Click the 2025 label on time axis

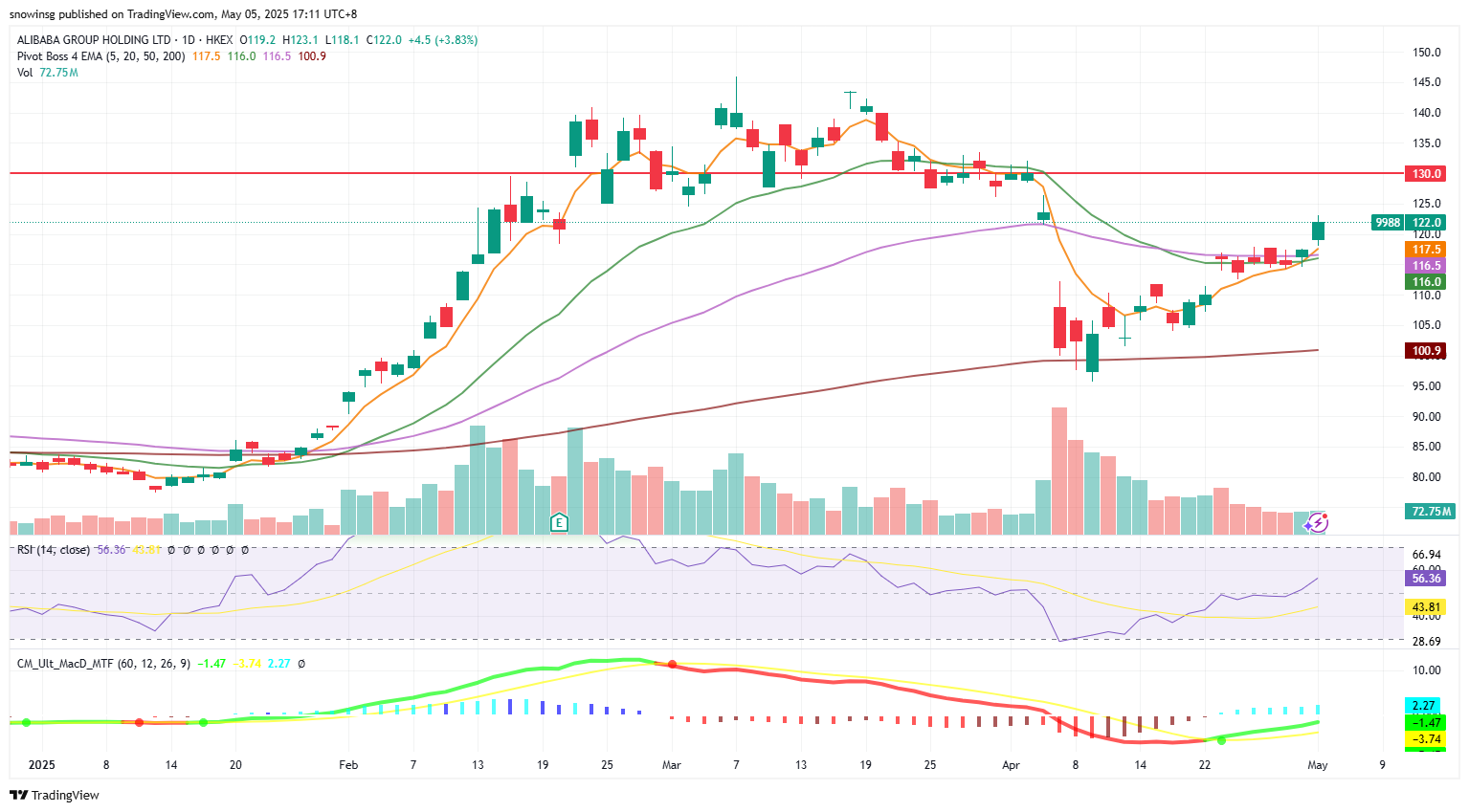[x=42, y=765]
